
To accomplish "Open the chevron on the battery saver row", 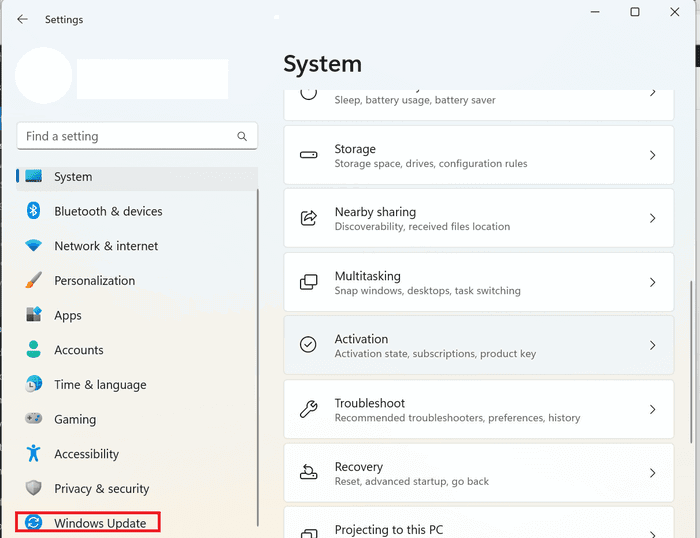I will click(653, 93).
